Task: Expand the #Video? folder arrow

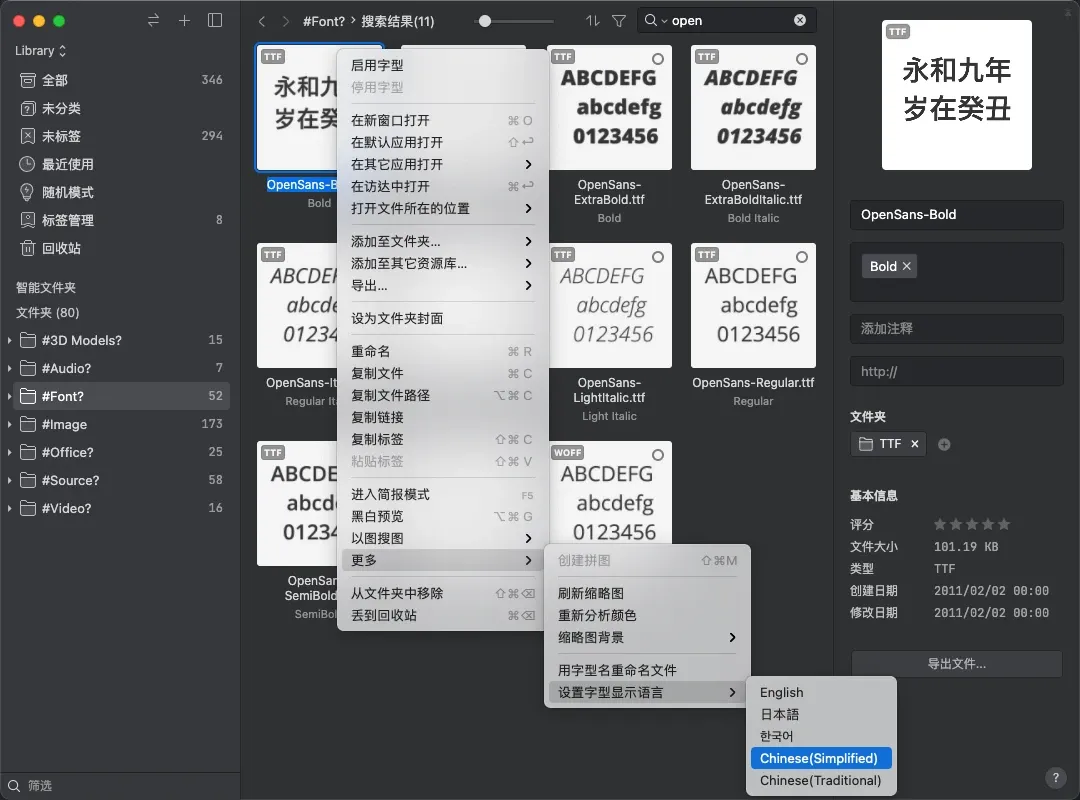Action: coord(10,509)
